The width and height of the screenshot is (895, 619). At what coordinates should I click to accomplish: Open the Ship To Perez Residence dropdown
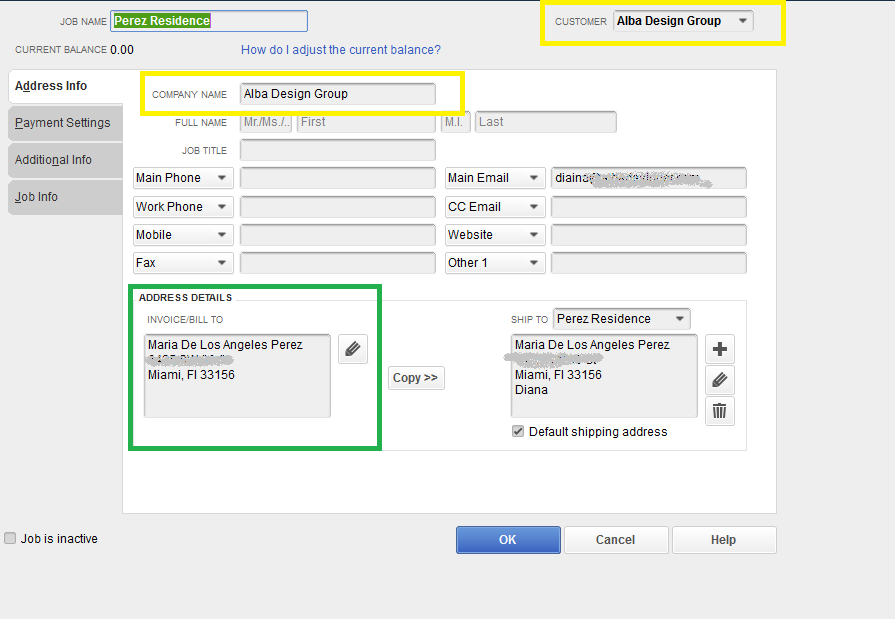pos(622,319)
